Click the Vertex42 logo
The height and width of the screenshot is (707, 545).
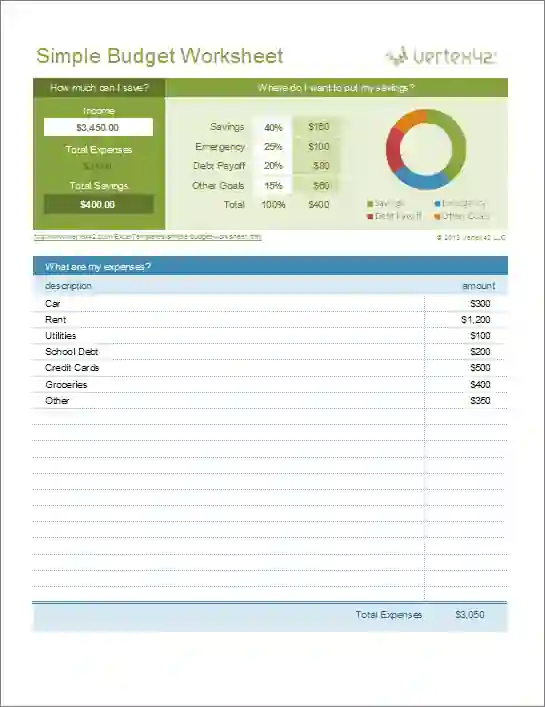point(441,56)
